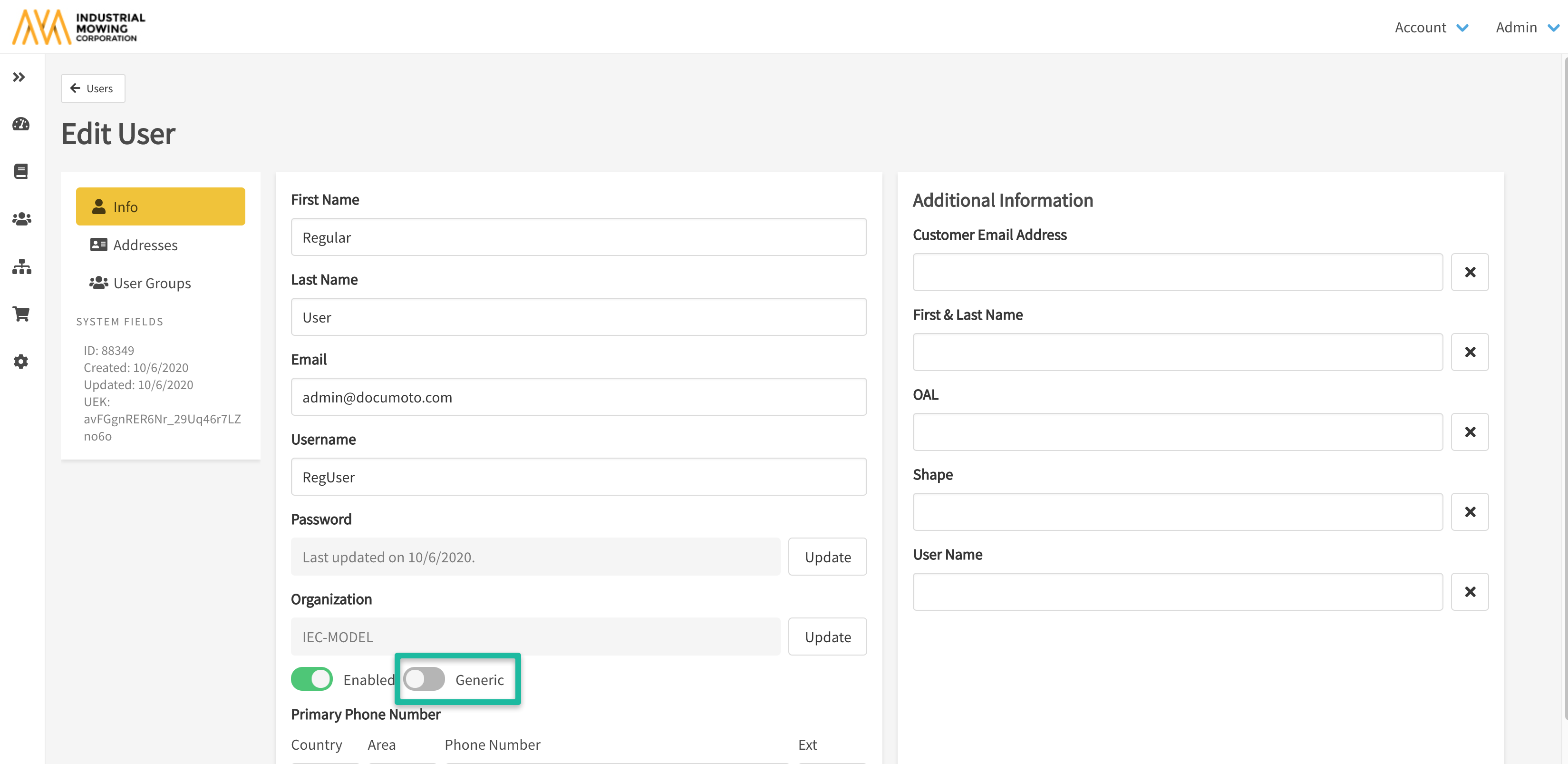Open the organization hierarchy sidebar icon
Screen dimensions: 1568x764
[x=21, y=266]
